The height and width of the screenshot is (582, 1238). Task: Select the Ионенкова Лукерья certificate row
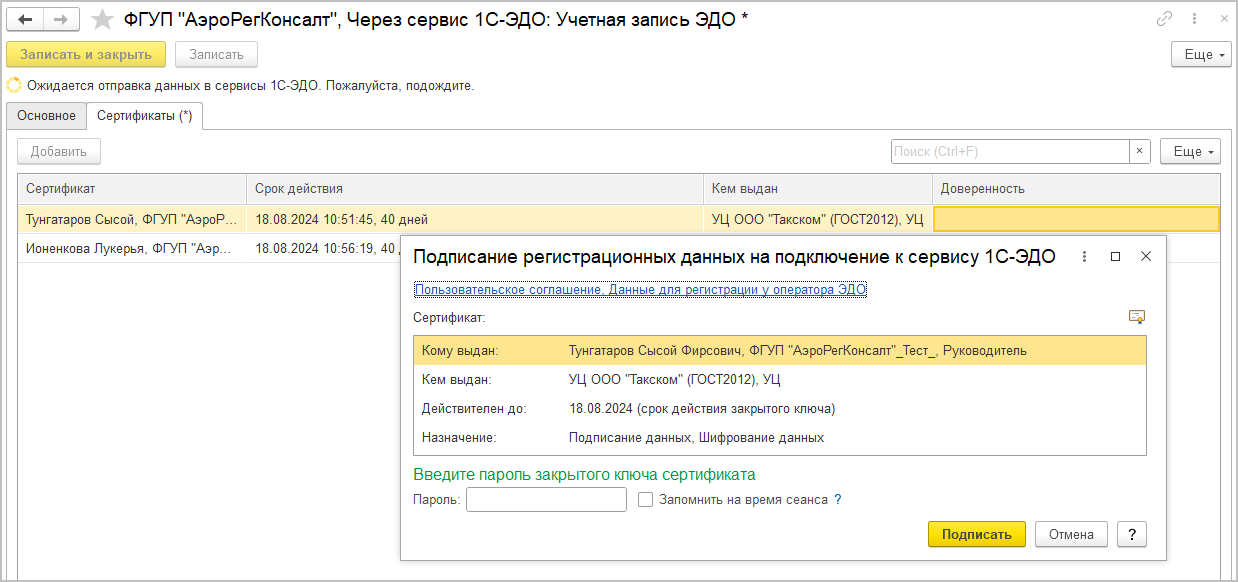(x=130, y=248)
